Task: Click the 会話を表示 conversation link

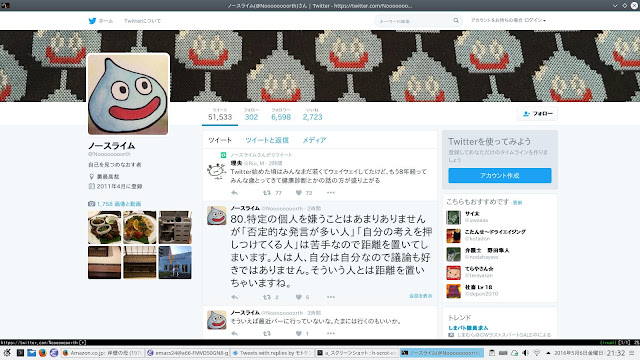Action: point(420,296)
